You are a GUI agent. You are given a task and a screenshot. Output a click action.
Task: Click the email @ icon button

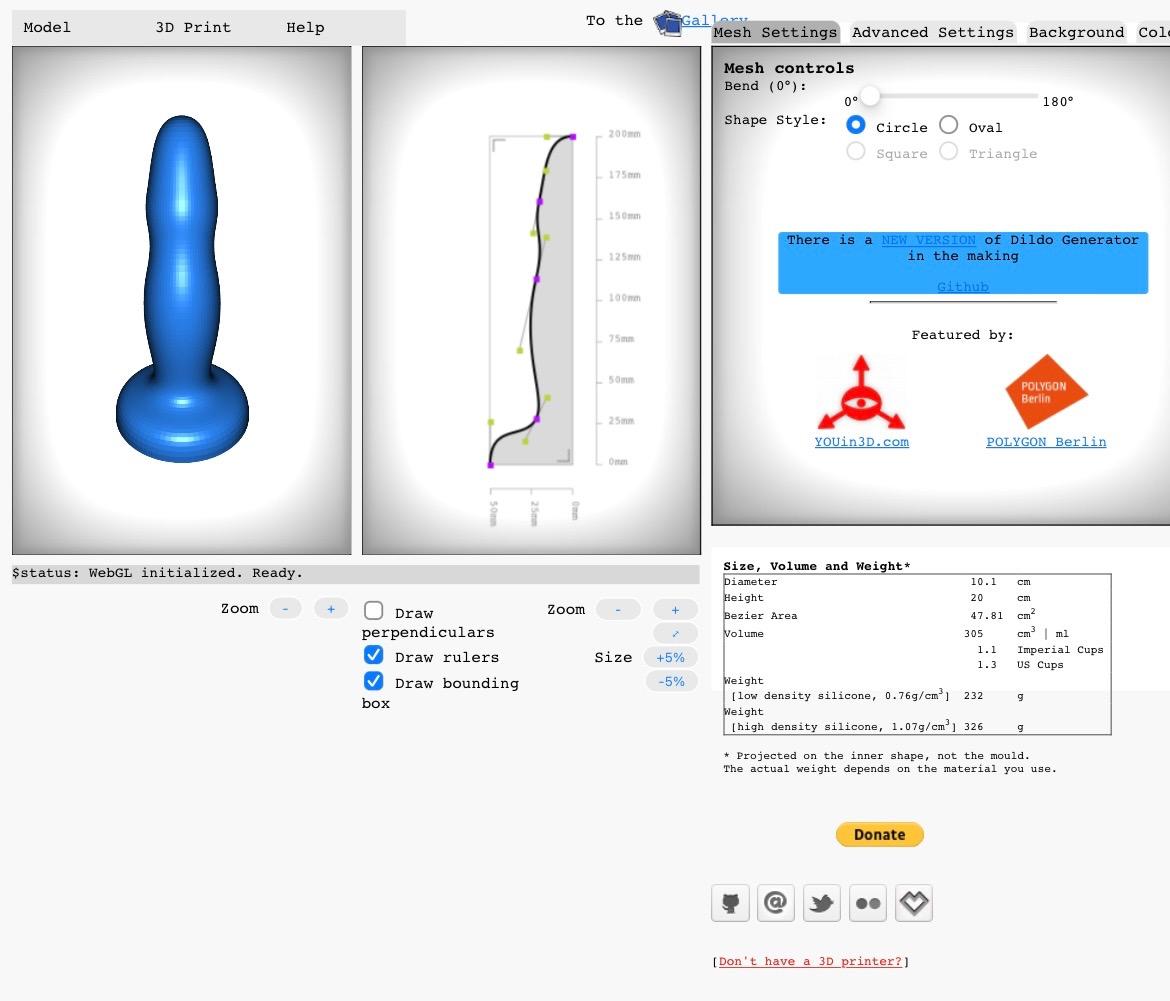776,903
